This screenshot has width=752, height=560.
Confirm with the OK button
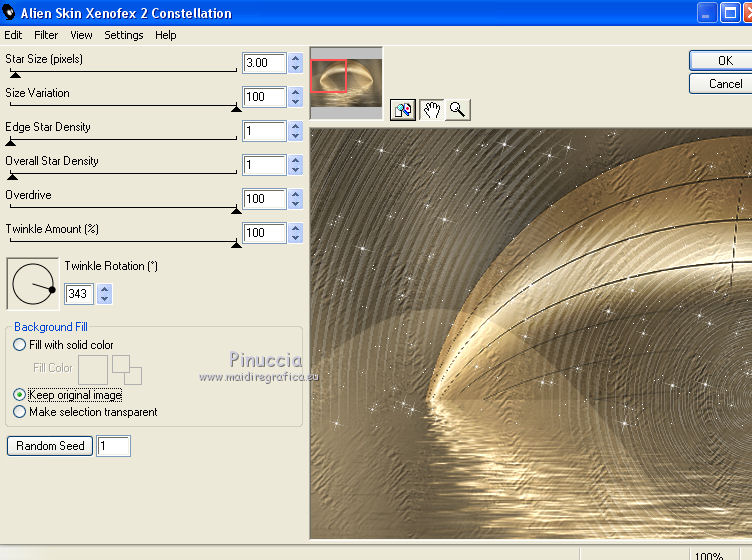(720, 61)
